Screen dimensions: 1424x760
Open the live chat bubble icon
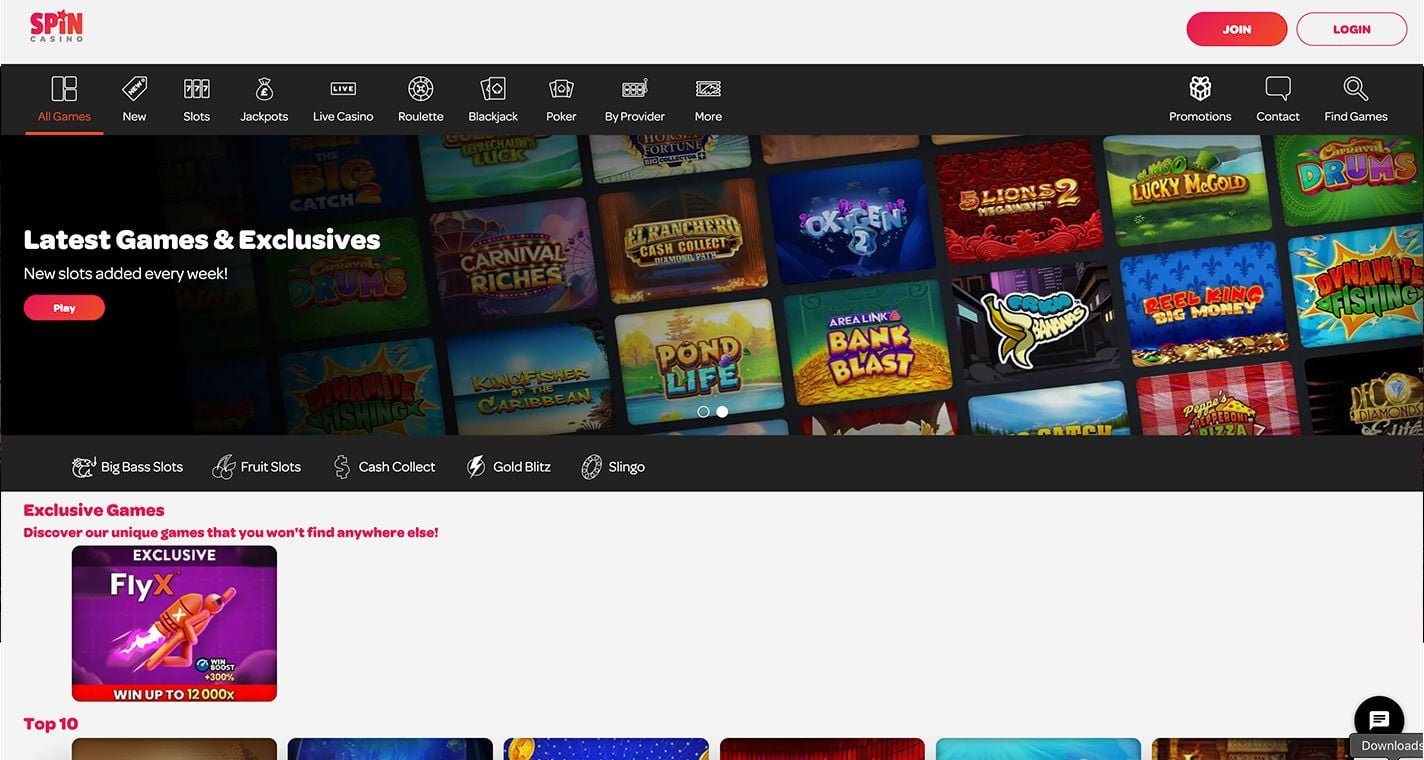coord(1379,720)
